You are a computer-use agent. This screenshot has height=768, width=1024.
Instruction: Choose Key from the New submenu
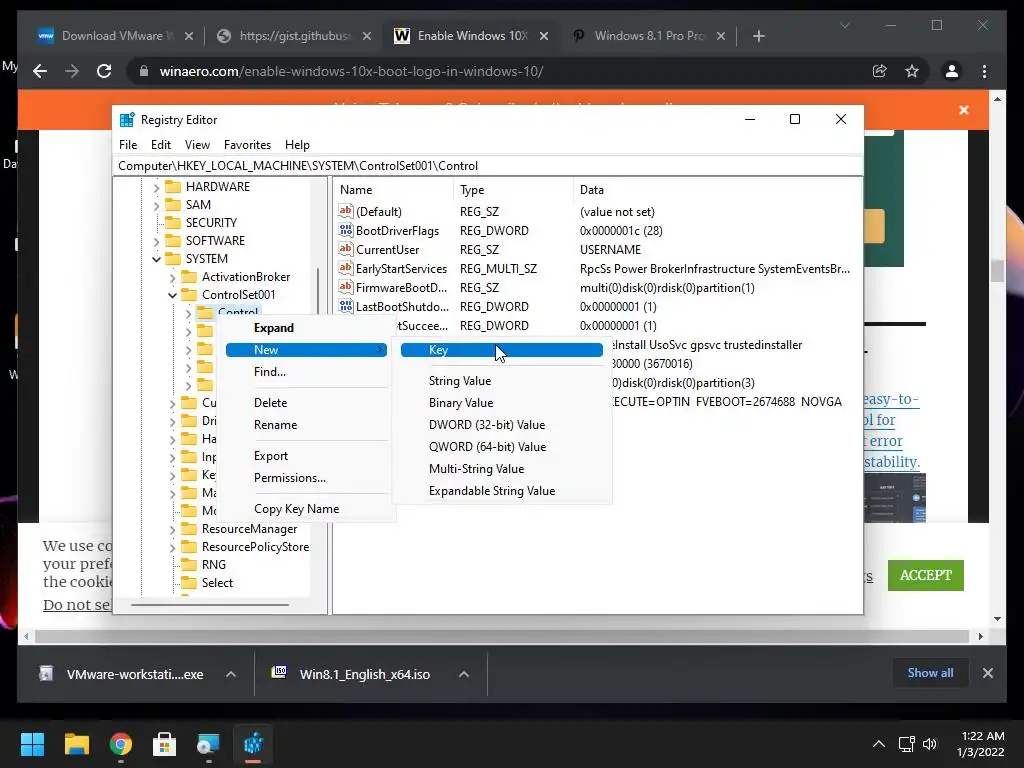[x=502, y=350]
